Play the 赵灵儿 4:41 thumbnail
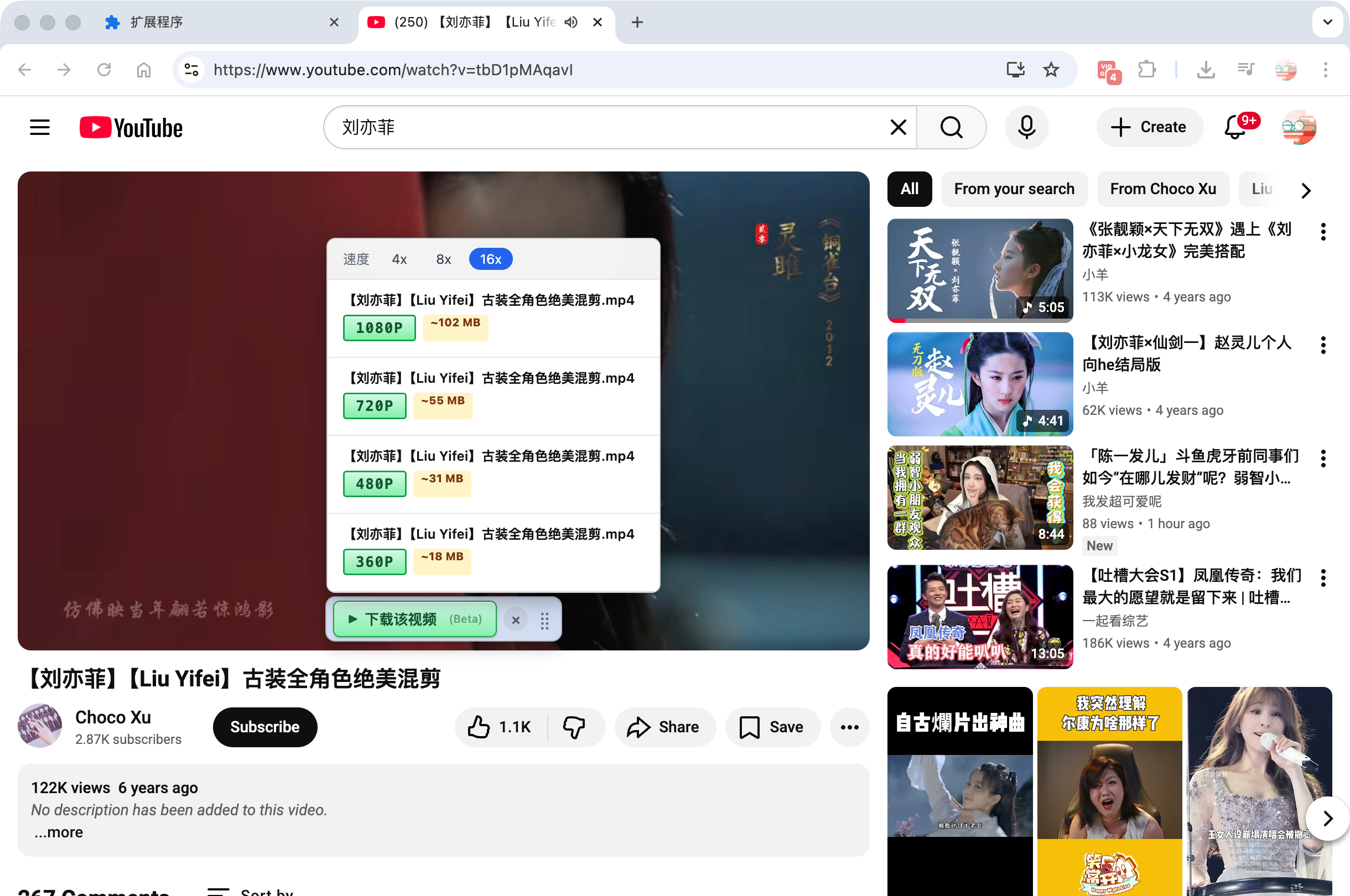Viewport: 1350px width, 896px height. click(980, 384)
